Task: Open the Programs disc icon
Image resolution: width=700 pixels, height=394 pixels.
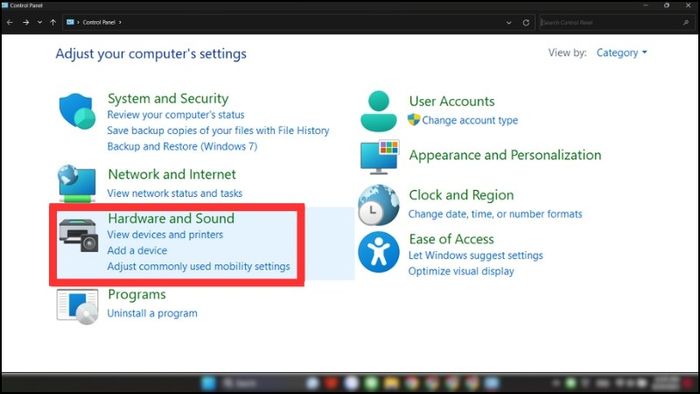Action: click(x=77, y=306)
